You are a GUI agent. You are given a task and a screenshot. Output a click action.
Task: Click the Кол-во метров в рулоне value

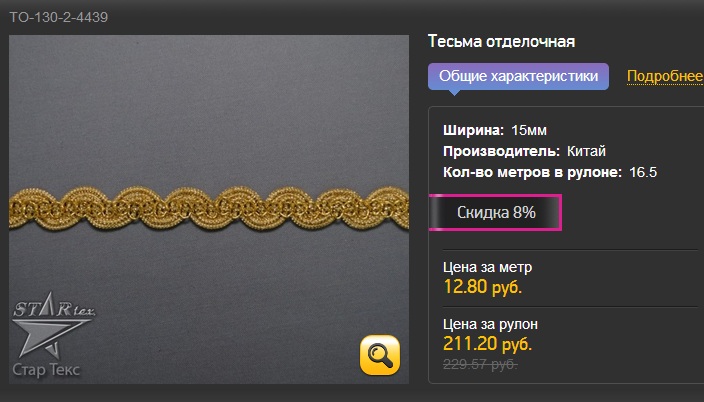point(643,172)
